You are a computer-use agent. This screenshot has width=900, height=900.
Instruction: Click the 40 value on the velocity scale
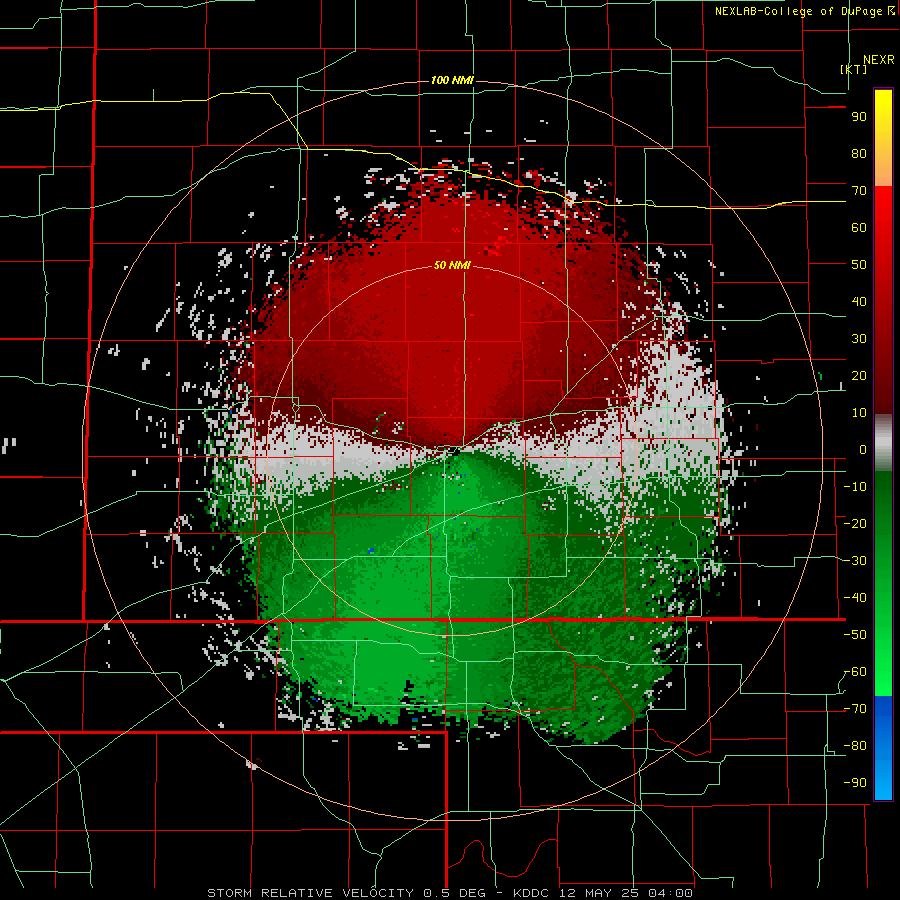pyautogui.click(x=859, y=301)
